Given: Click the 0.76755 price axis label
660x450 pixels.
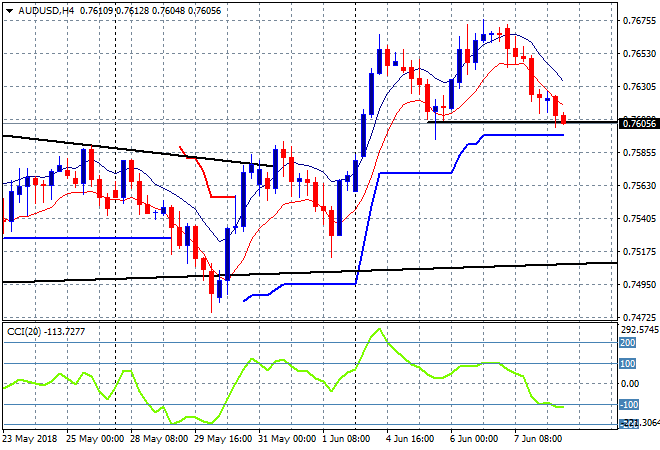Looking at the screenshot, I should point(639,21).
